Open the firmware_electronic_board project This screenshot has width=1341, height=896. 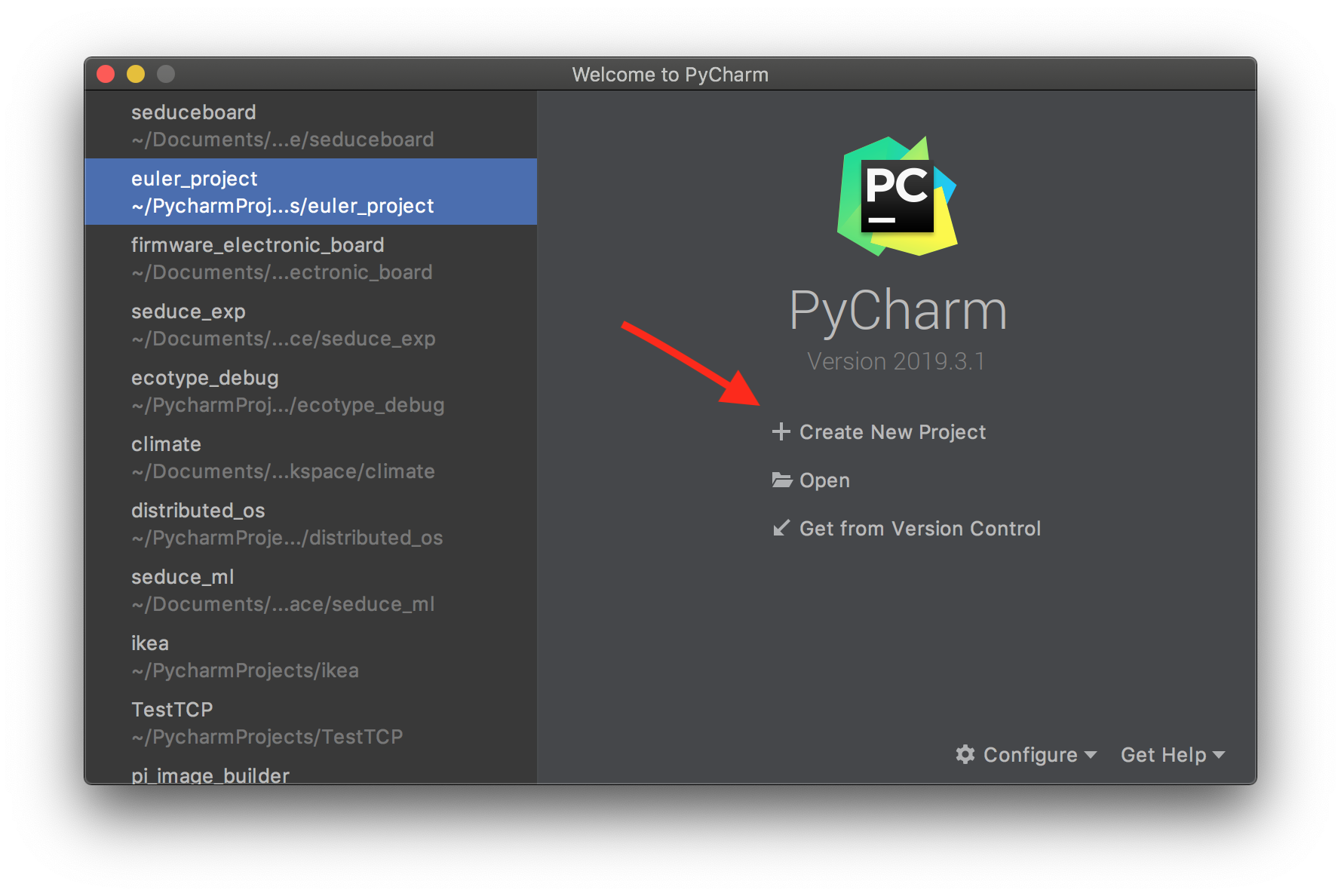(311, 258)
